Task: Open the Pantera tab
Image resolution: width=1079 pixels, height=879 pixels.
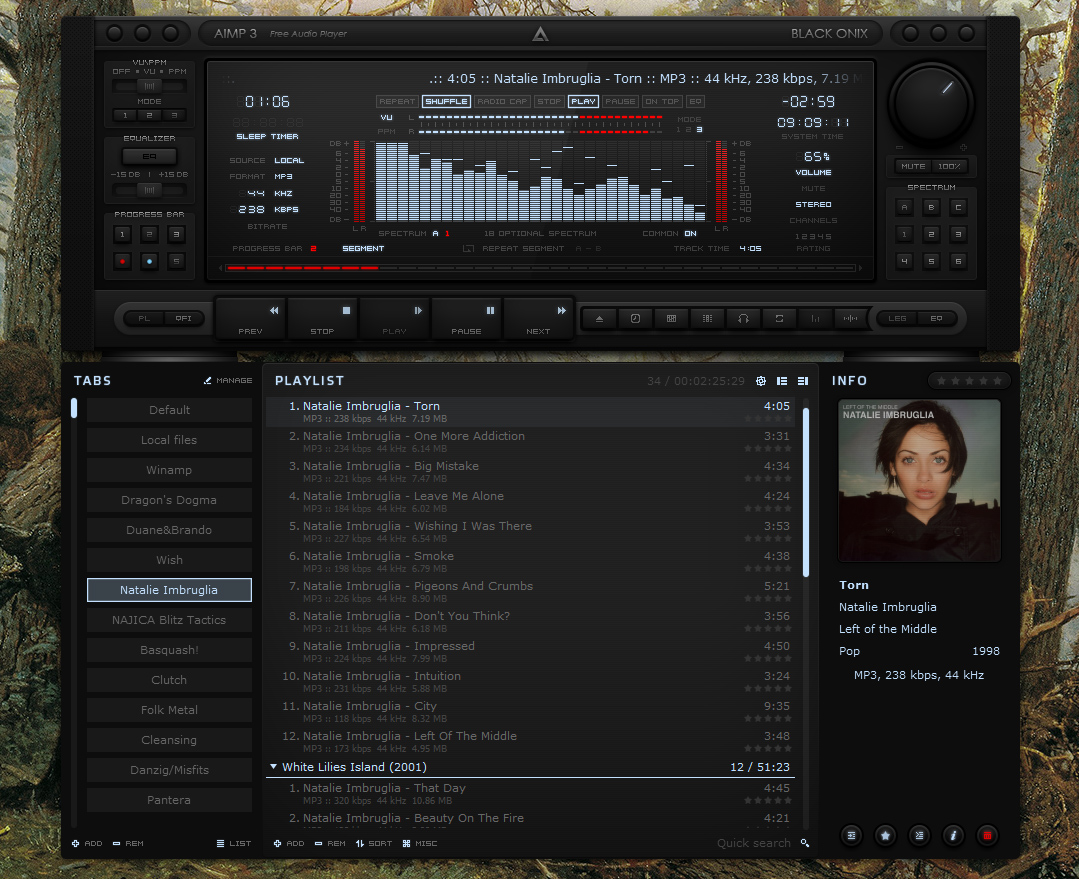Action: [169, 800]
